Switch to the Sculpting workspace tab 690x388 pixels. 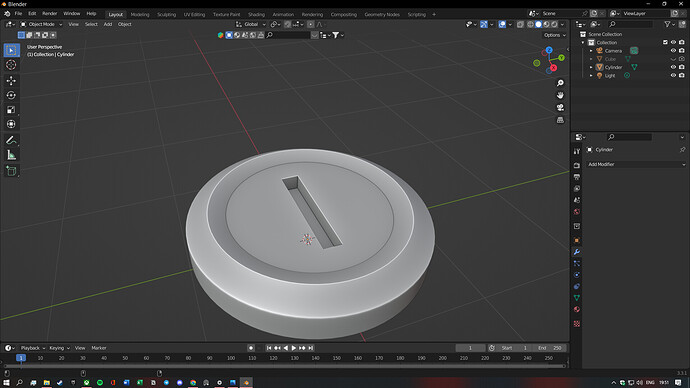coord(166,15)
